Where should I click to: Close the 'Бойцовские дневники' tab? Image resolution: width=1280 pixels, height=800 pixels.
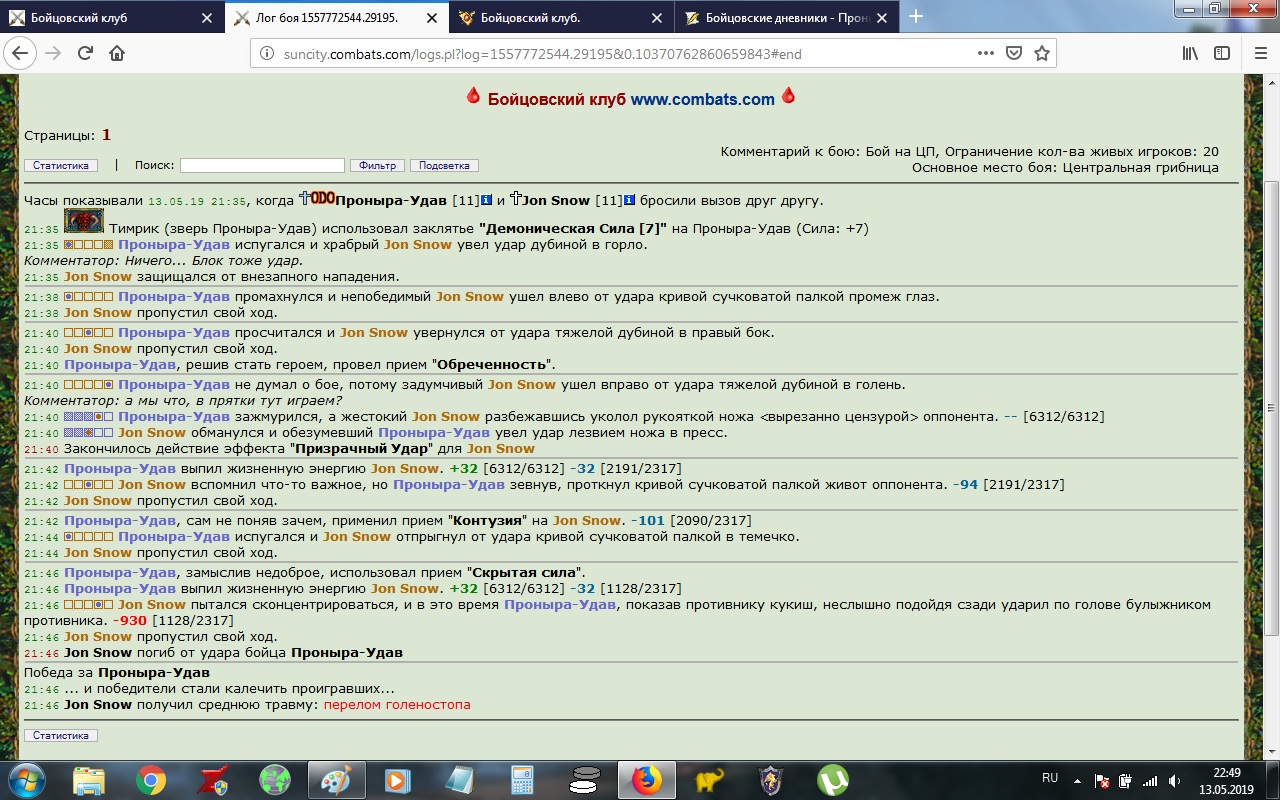[x=883, y=17]
